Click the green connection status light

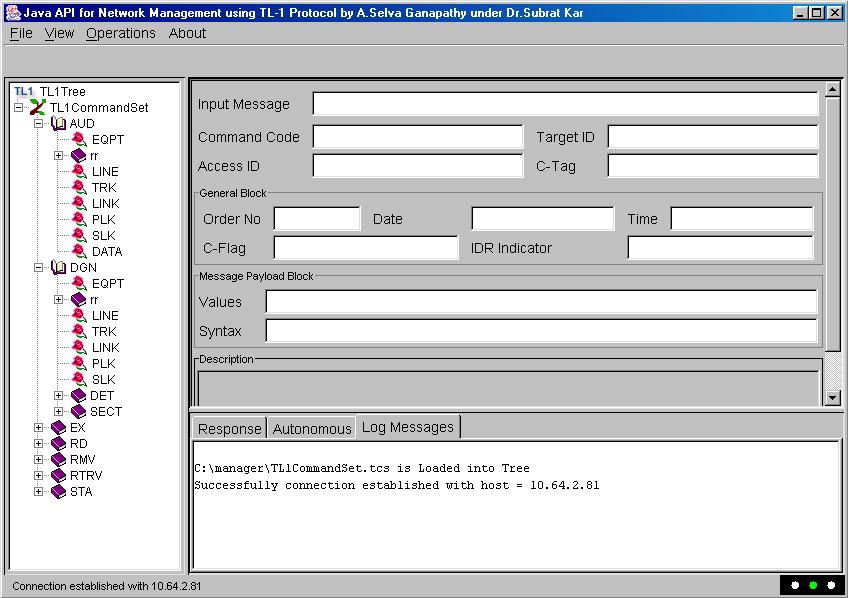tap(812, 585)
